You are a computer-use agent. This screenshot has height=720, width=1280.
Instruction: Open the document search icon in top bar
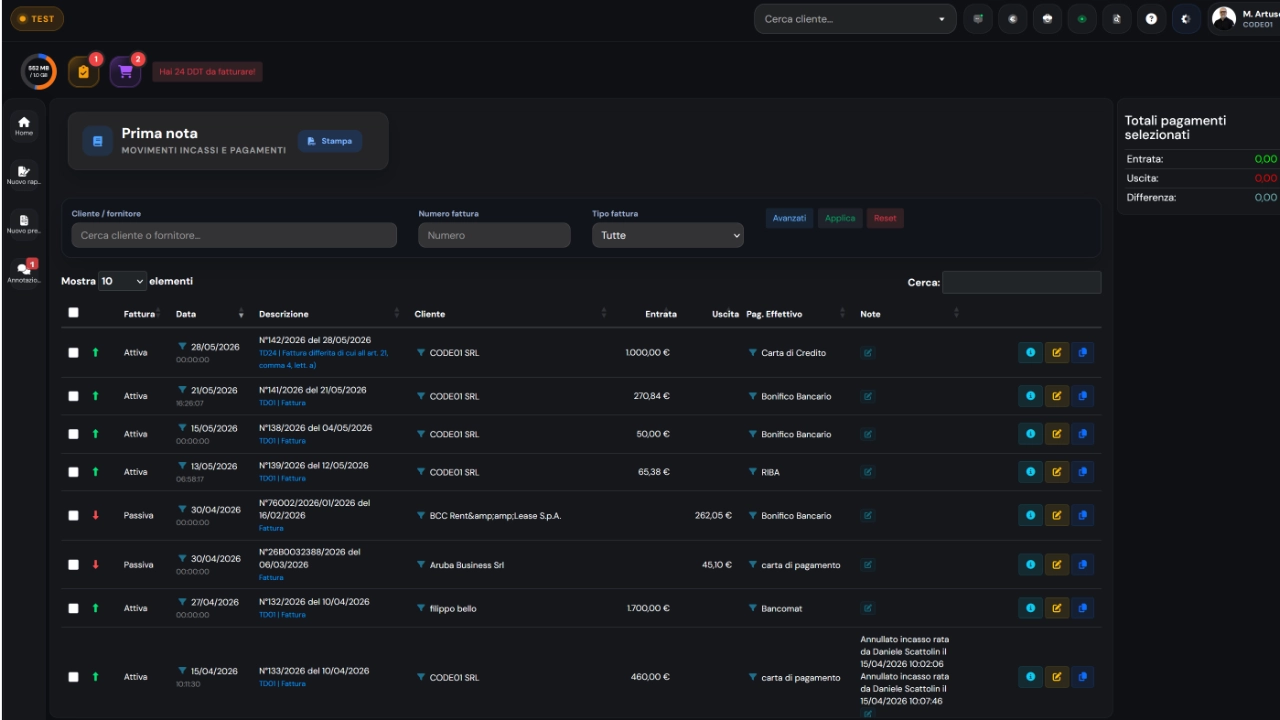coord(1116,18)
